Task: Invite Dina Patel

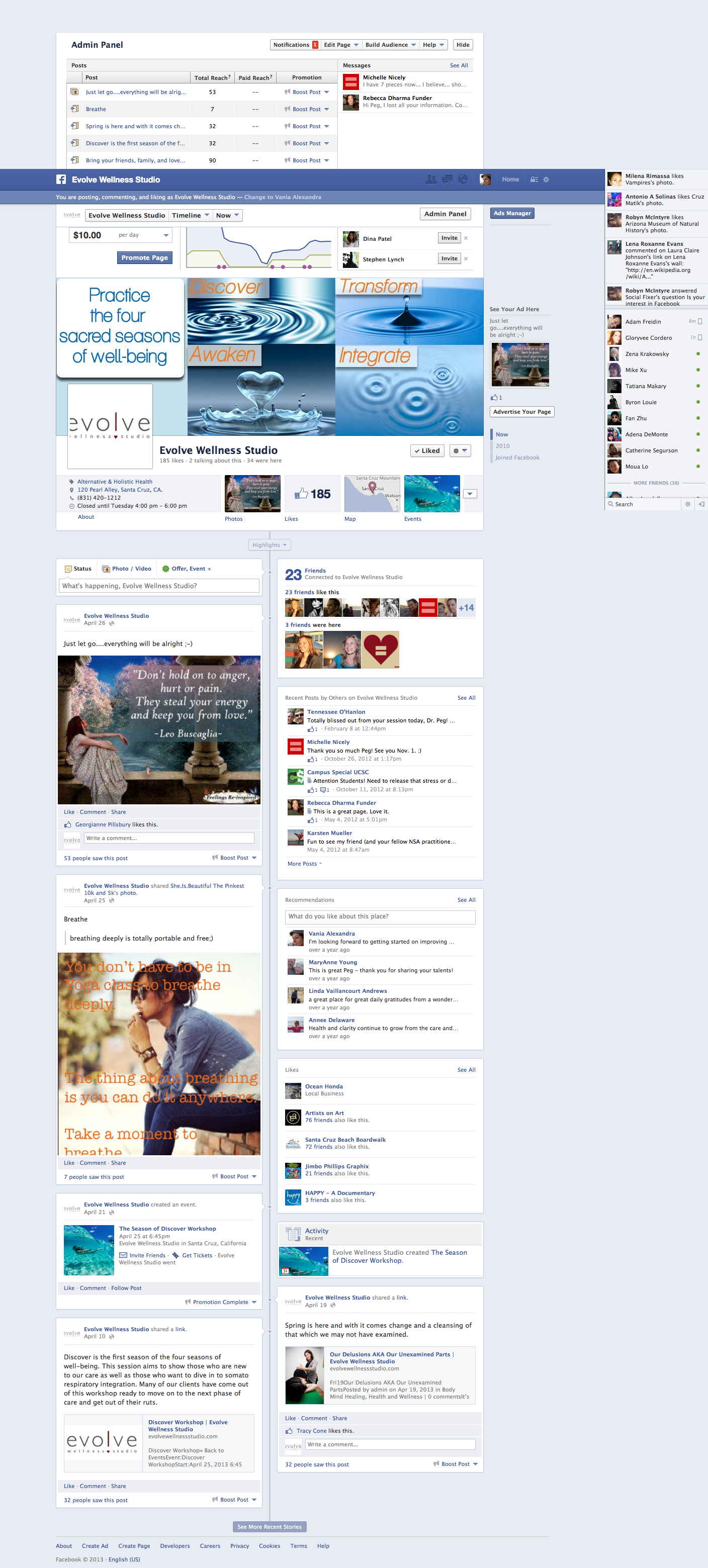Action: click(449, 238)
